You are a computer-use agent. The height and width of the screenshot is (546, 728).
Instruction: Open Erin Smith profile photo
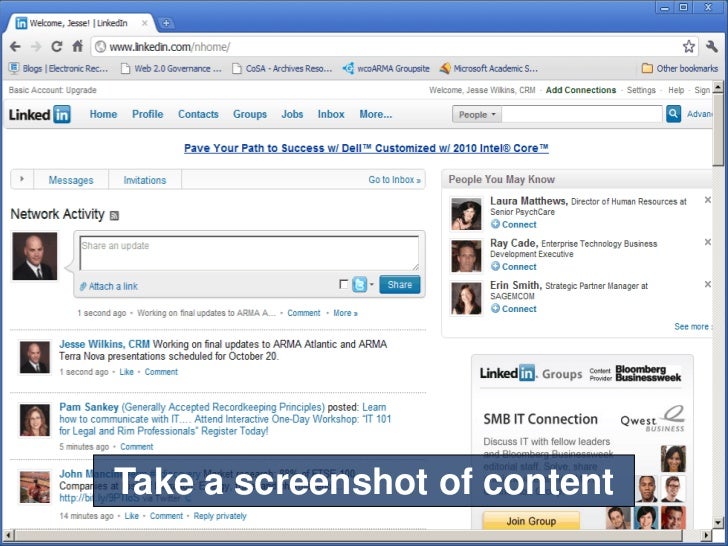(x=466, y=299)
